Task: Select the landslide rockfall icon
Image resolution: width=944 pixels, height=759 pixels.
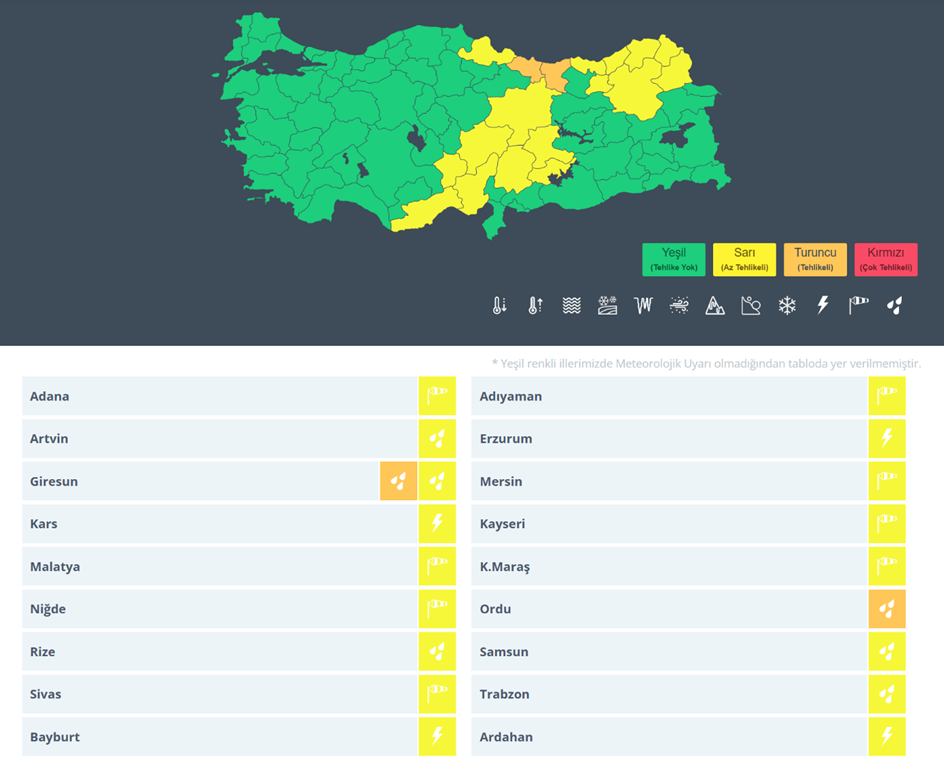Action: pyautogui.click(x=751, y=306)
